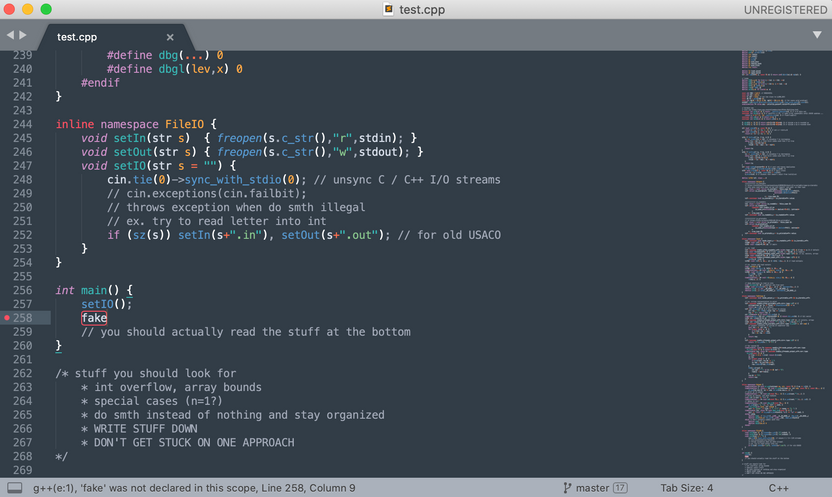Click the 17 changes badge in status bar
The image size is (832, 497).
pos(620,488)
